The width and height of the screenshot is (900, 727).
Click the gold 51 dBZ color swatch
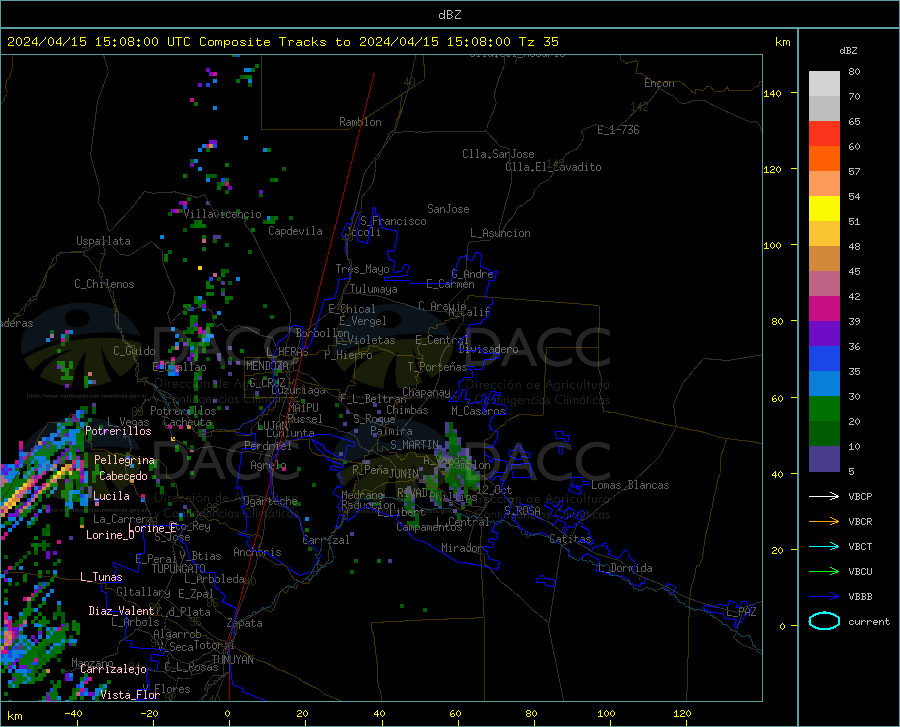point(824,234)
